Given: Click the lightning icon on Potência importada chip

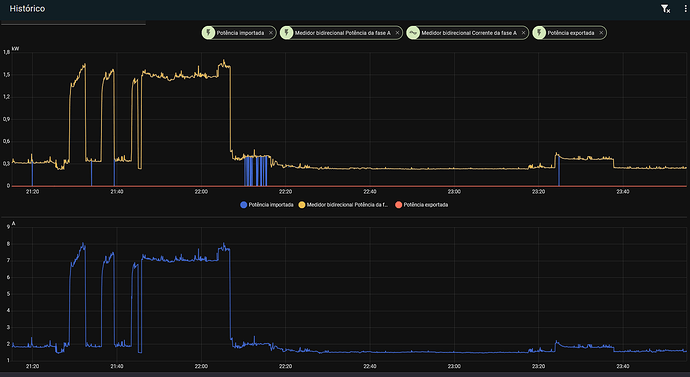Looking at the screenshot, I should tap(208, 33).
